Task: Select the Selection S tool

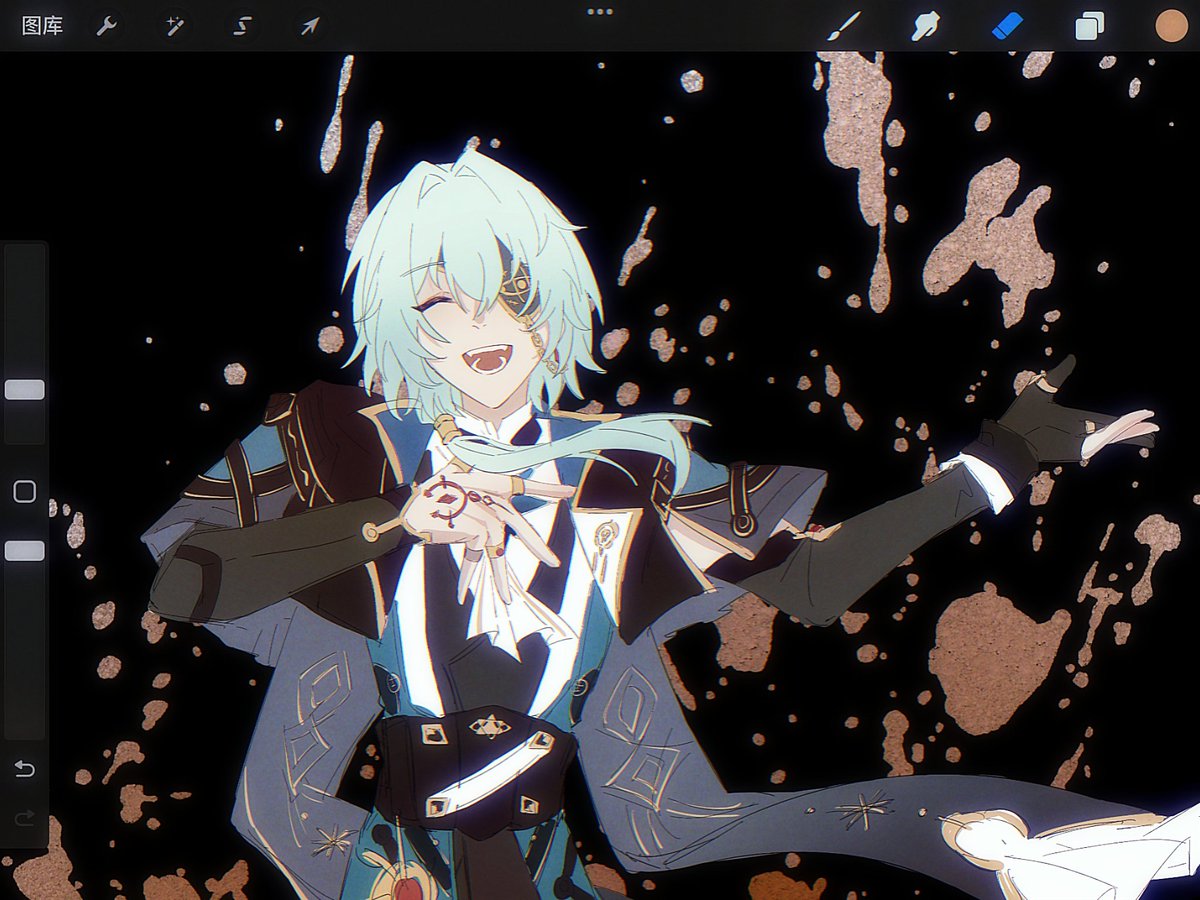Action: pos(242,26)
